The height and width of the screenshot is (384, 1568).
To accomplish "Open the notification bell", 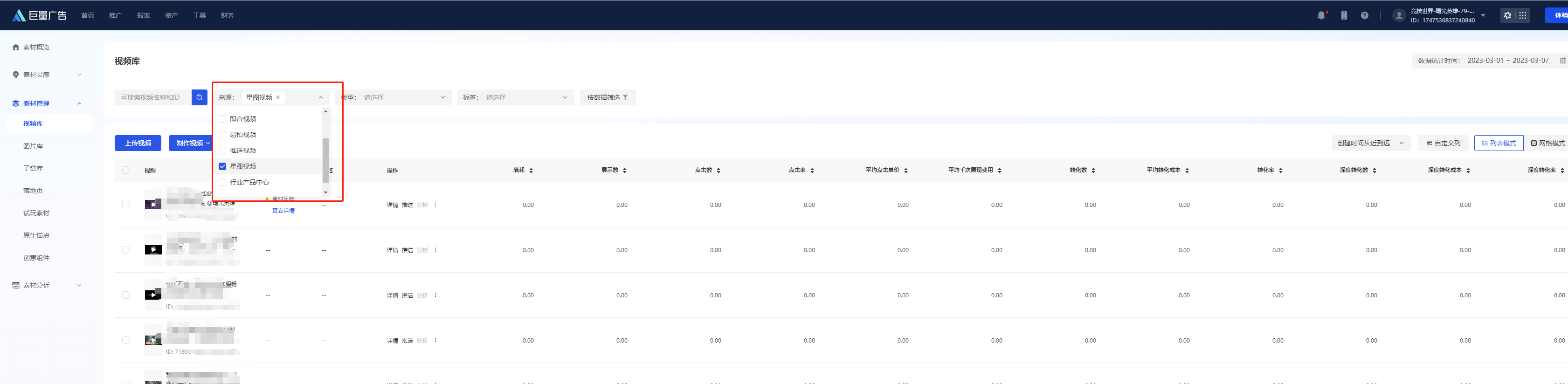I will [1321, 15].
